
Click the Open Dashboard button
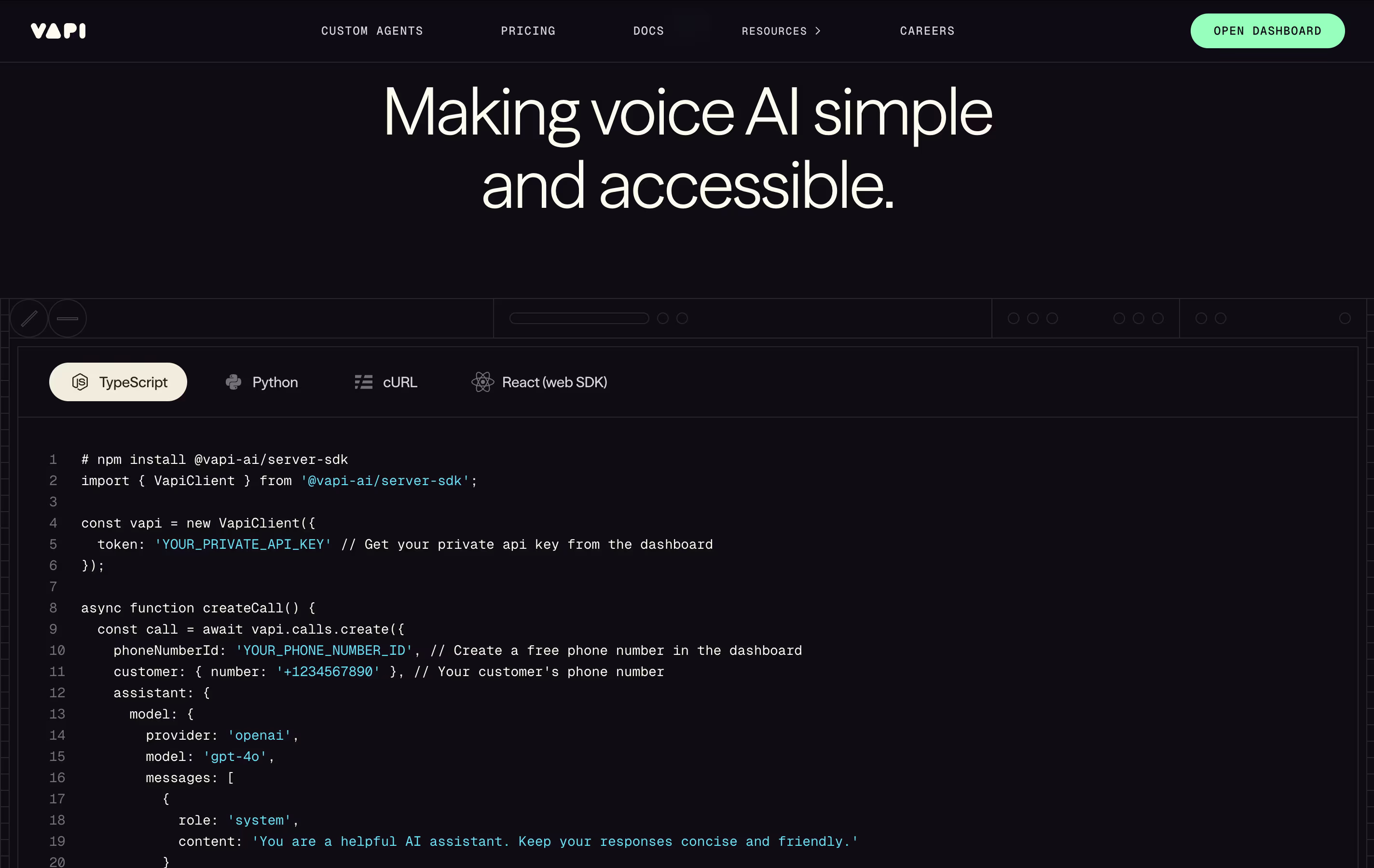click(x=1267, y=31)
